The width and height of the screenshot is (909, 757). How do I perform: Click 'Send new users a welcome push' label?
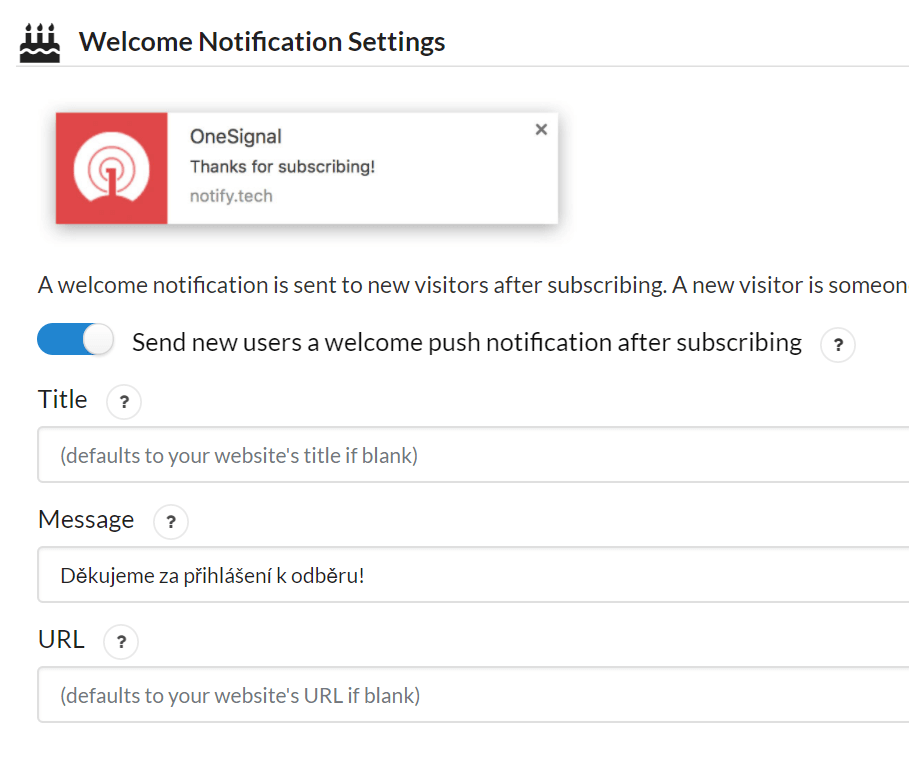click(467, 343)
